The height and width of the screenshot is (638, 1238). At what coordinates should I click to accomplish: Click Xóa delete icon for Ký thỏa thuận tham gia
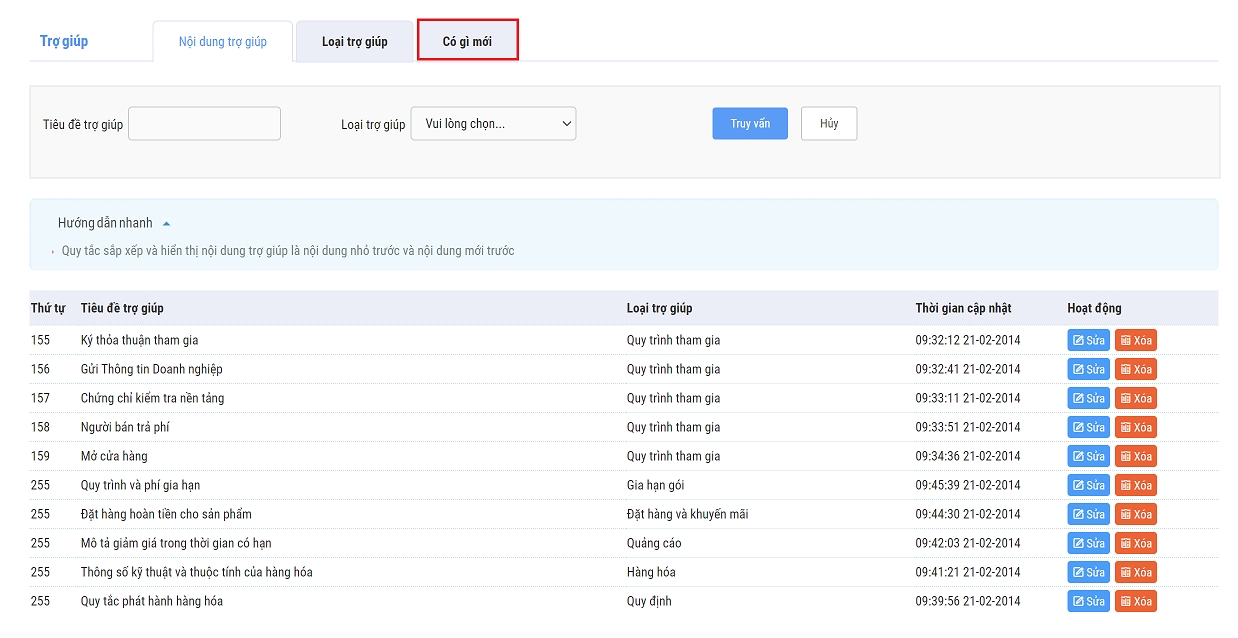1135,340
